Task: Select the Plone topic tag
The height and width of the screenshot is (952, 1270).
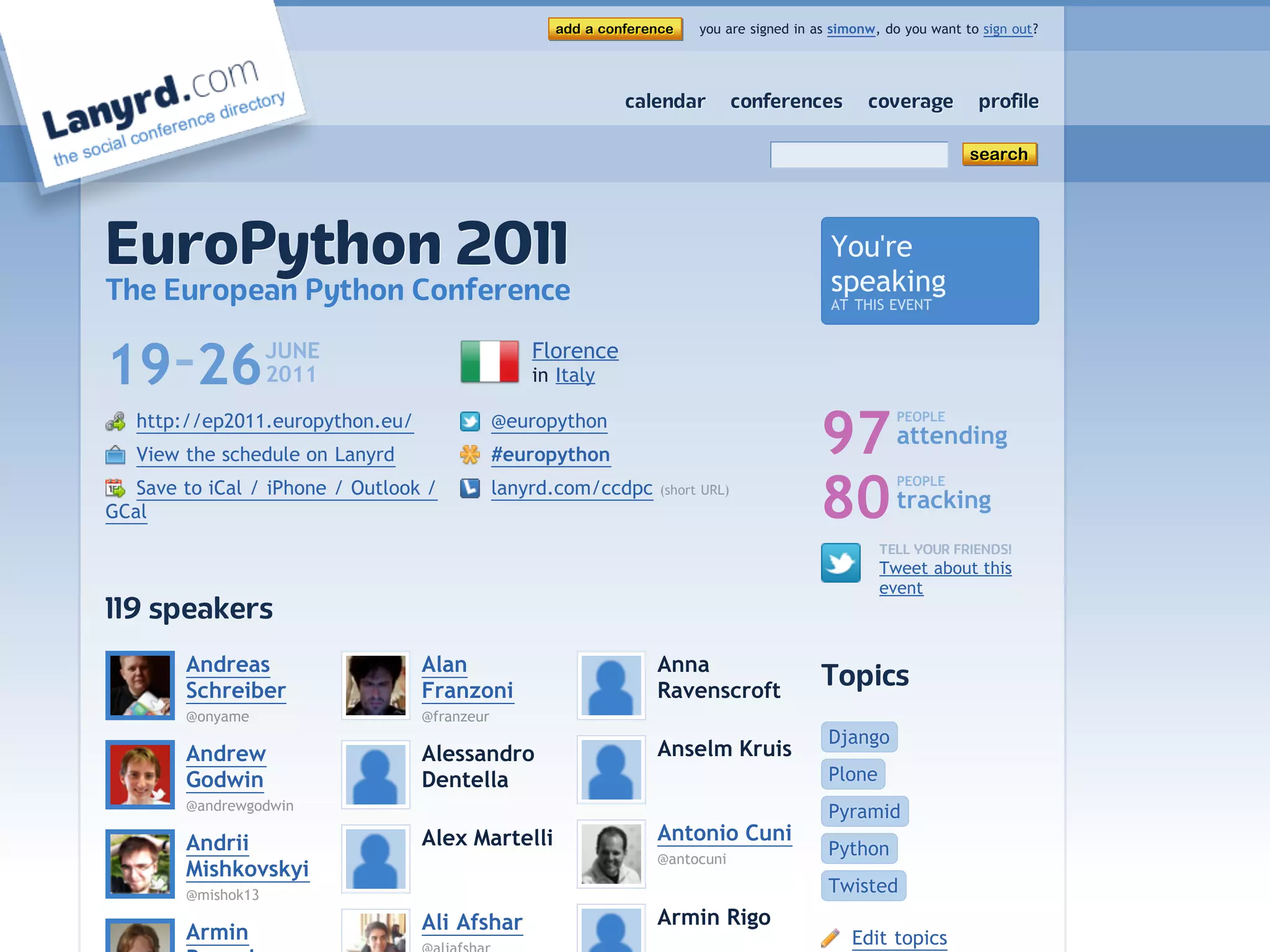Action: (x=853, y=774)
